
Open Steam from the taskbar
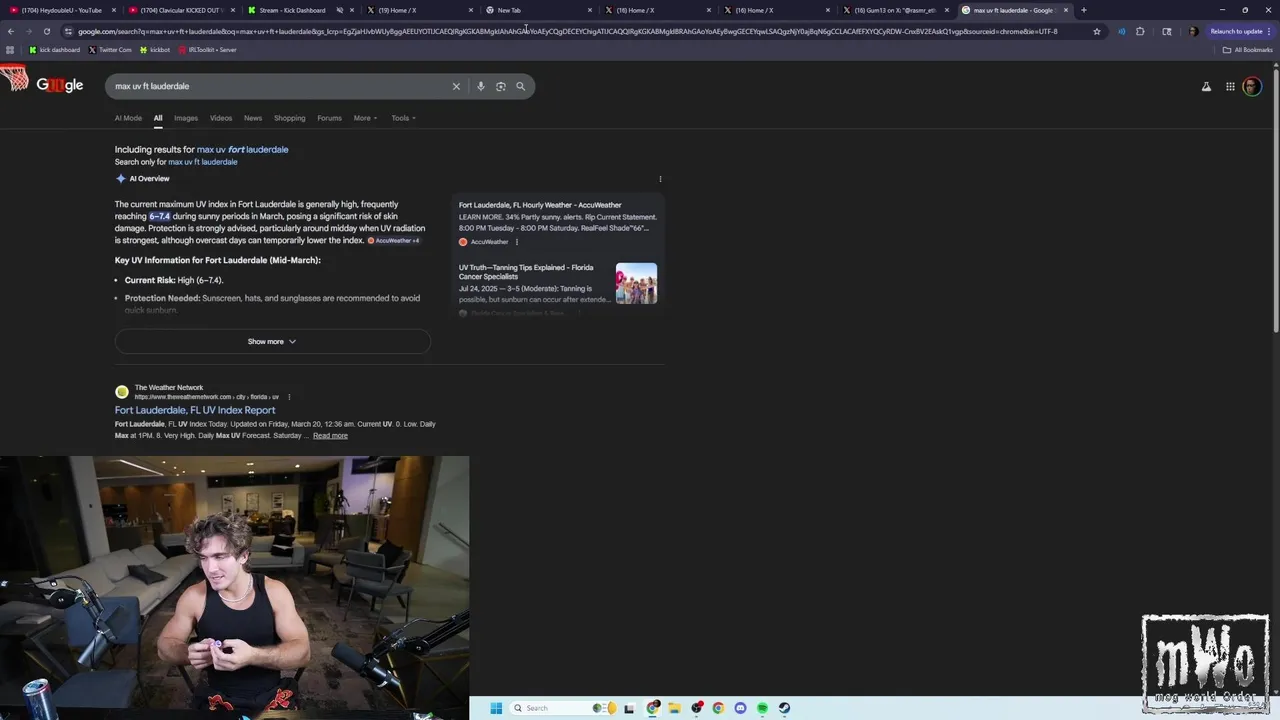(784, 708)
